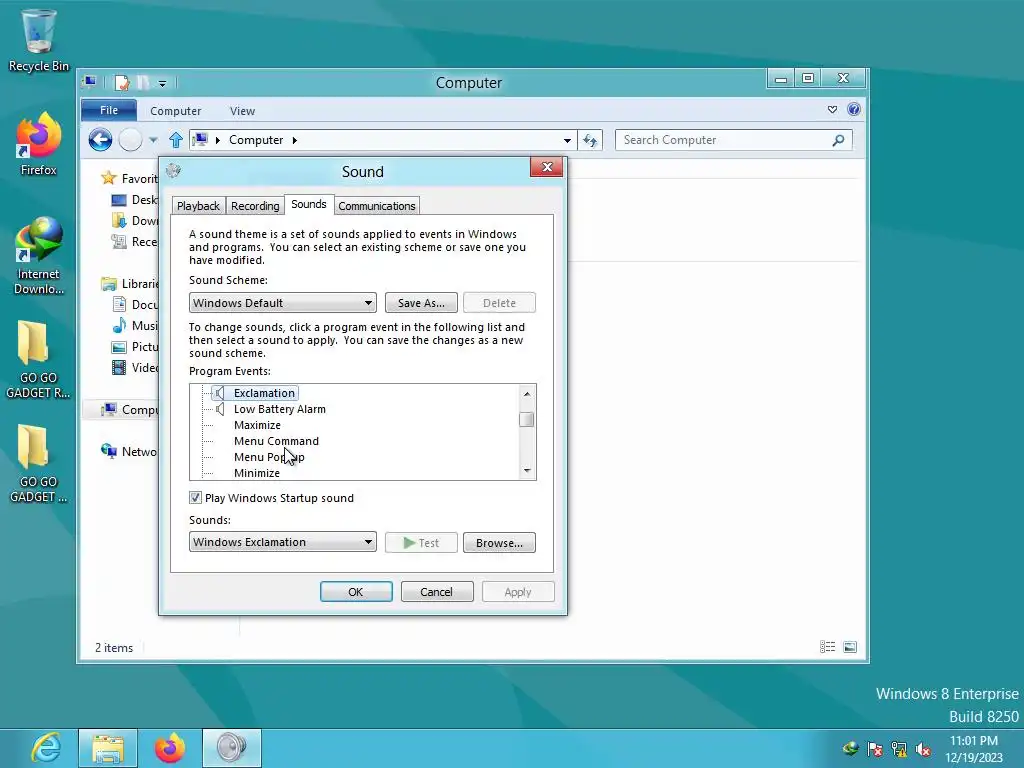Expand the Explorer ribbon chevron

(832, 110)
